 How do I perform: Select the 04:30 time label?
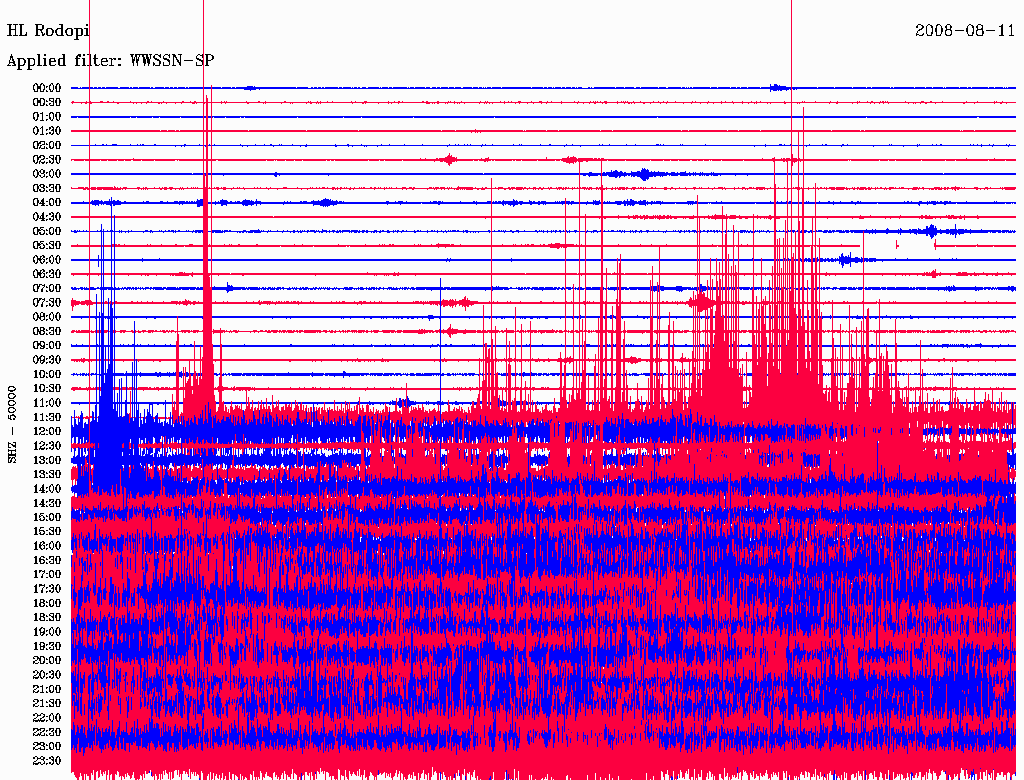click(47, 217)
